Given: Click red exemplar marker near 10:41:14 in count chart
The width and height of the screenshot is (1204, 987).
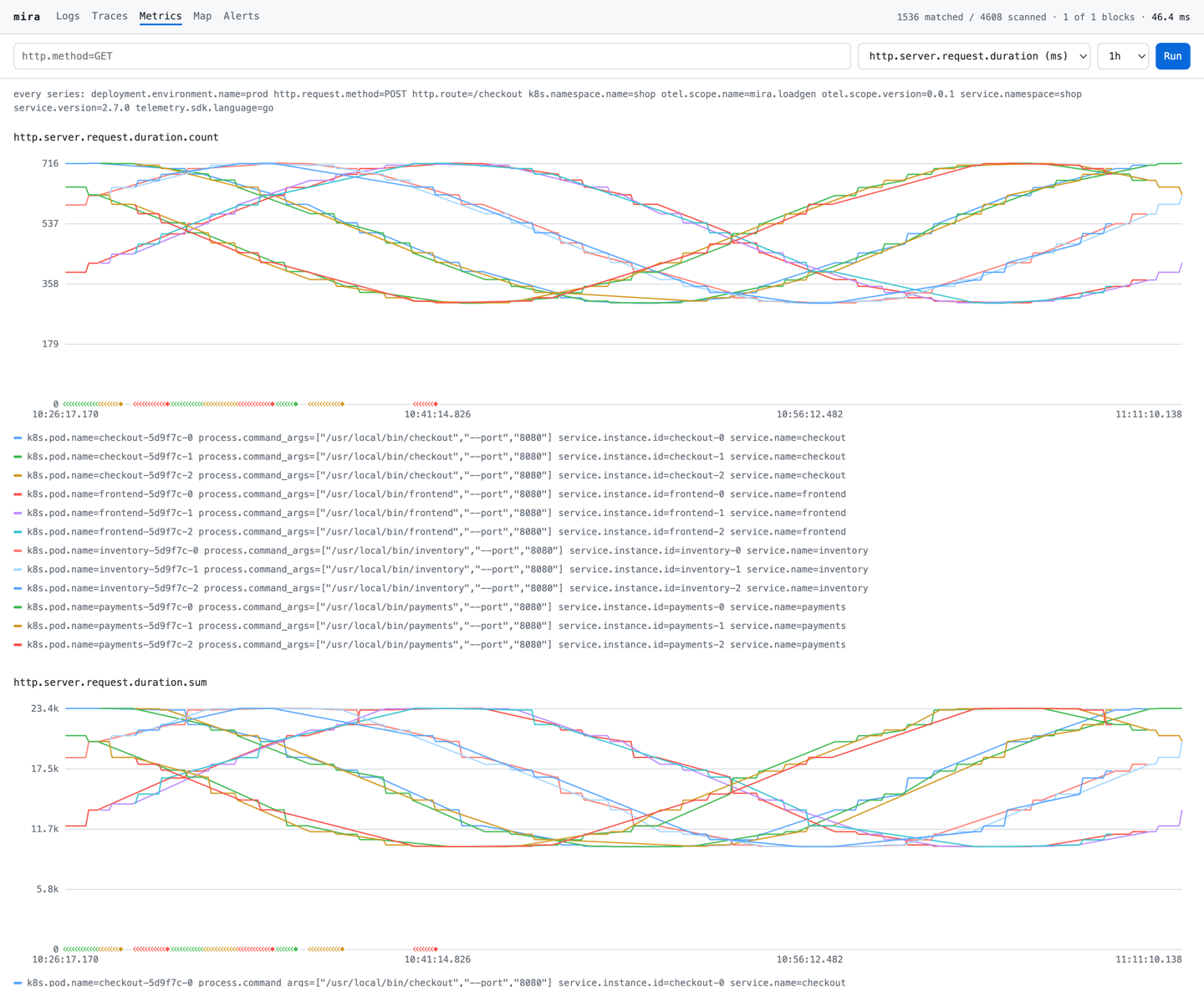Looking at the screenshot, I should (436, 404).
